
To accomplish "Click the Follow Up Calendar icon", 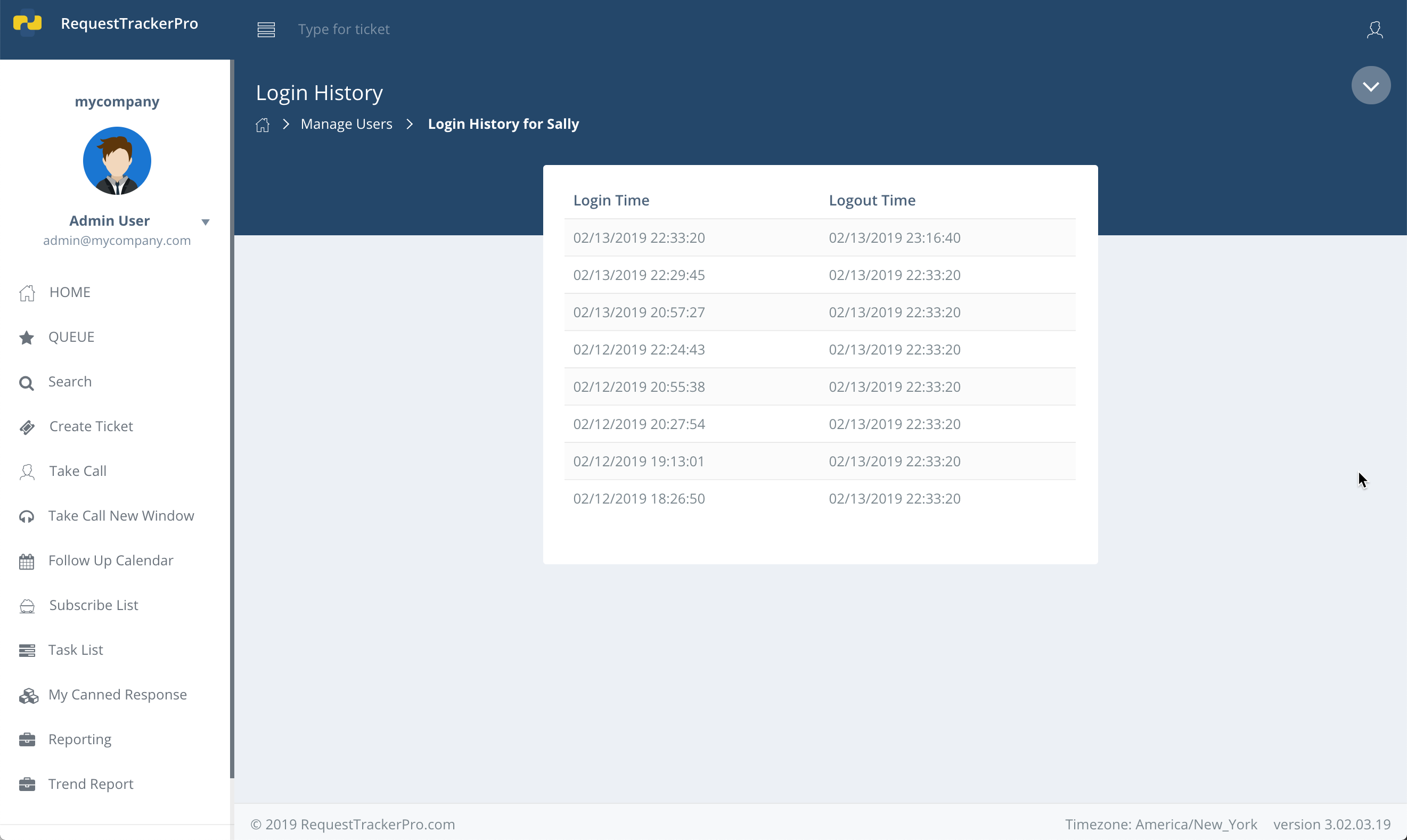I will 27,561.
